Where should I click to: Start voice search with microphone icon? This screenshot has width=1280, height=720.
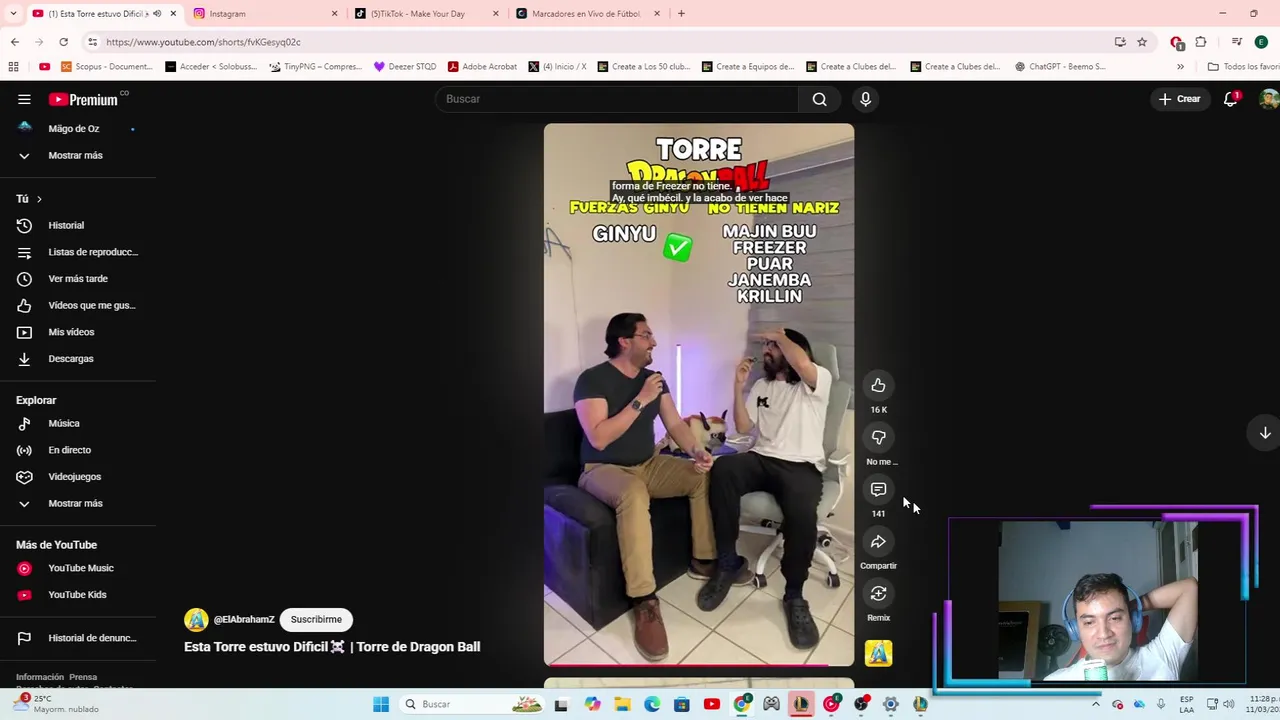click(x=865, y=99)
